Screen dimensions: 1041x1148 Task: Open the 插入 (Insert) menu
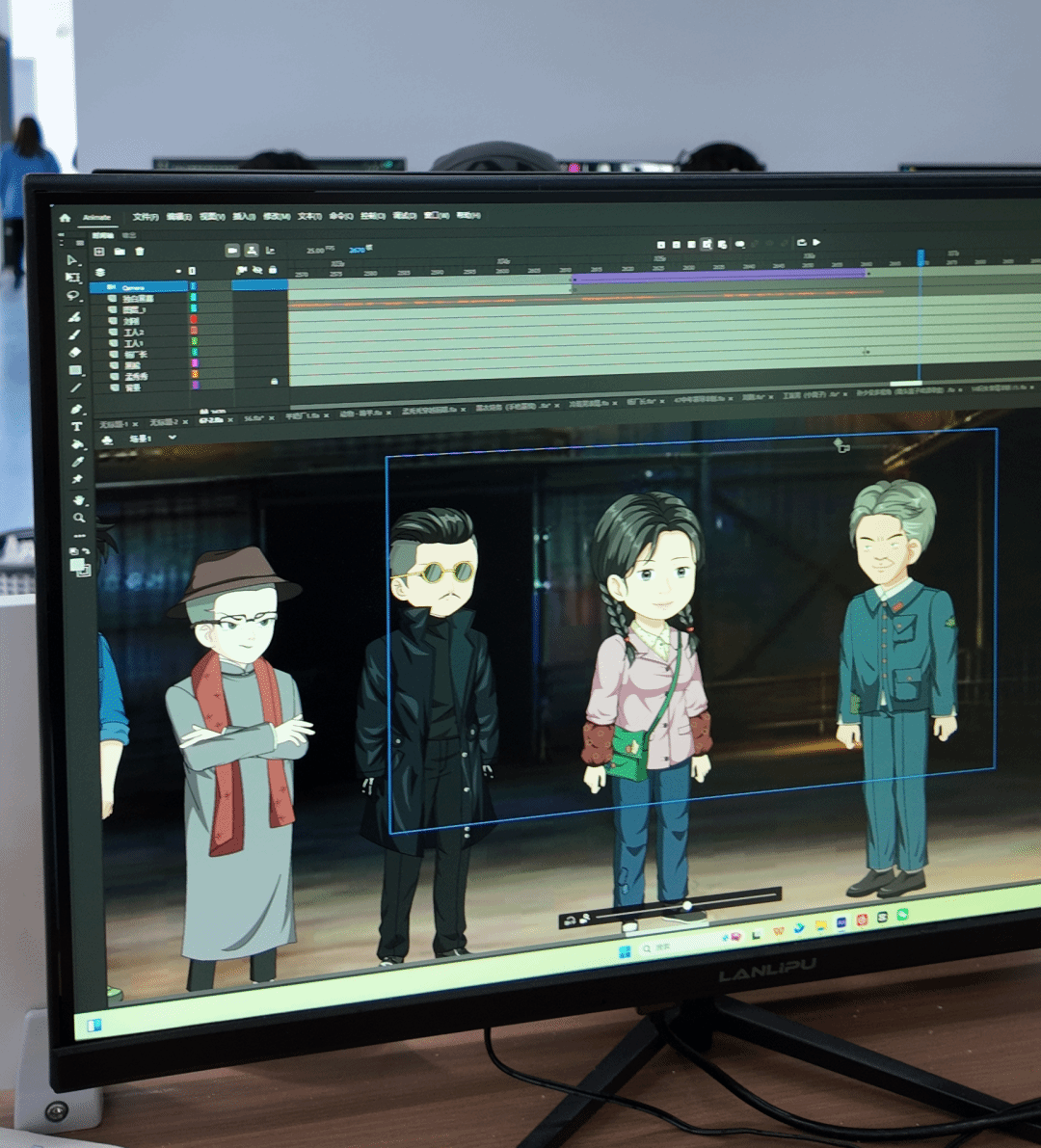244,217
